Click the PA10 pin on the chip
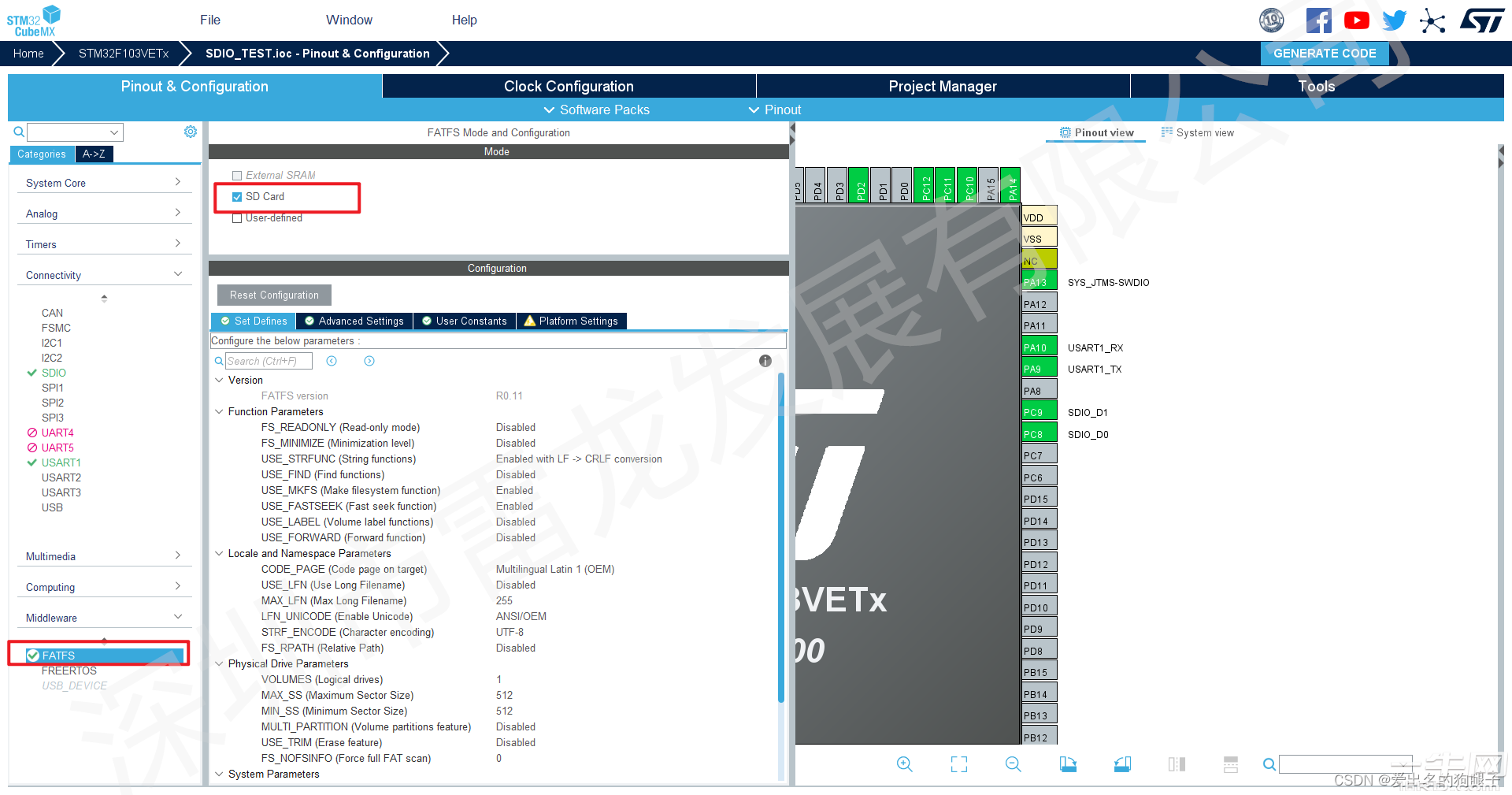1512x795 pixels. (1039, 347)
